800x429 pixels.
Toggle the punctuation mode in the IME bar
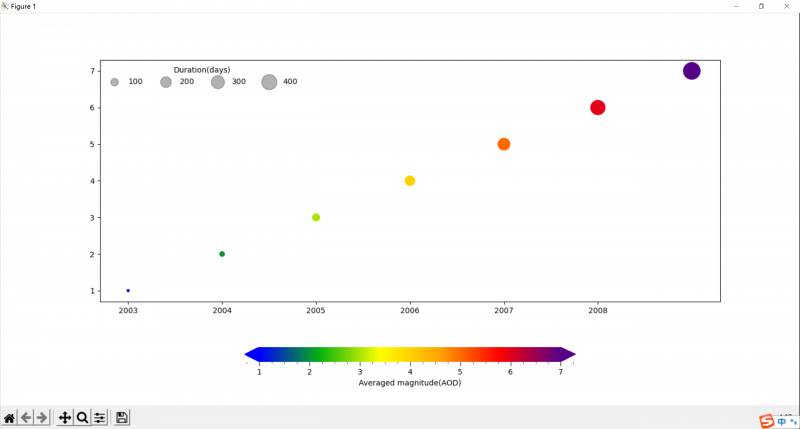pyautogui.click(x=792, y=420)
